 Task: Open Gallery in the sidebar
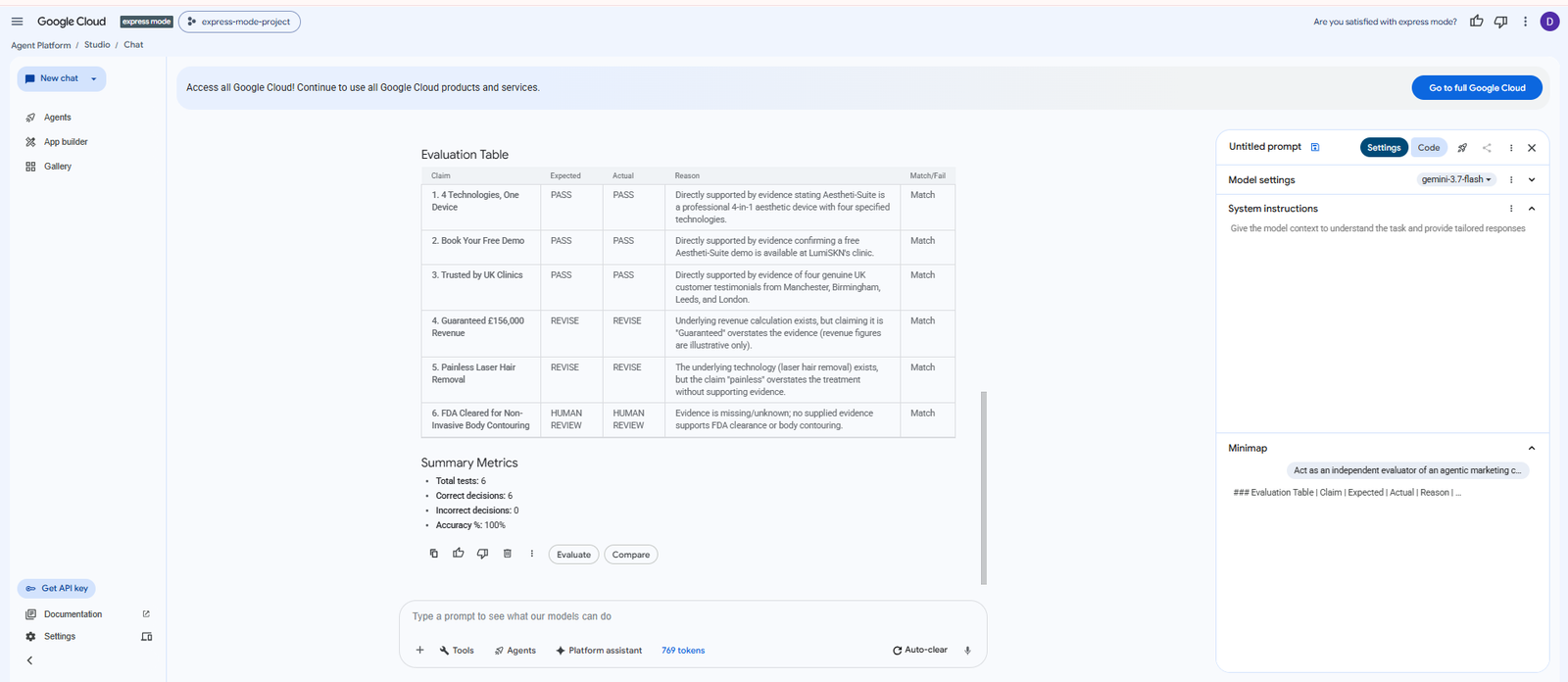(58, 167)
